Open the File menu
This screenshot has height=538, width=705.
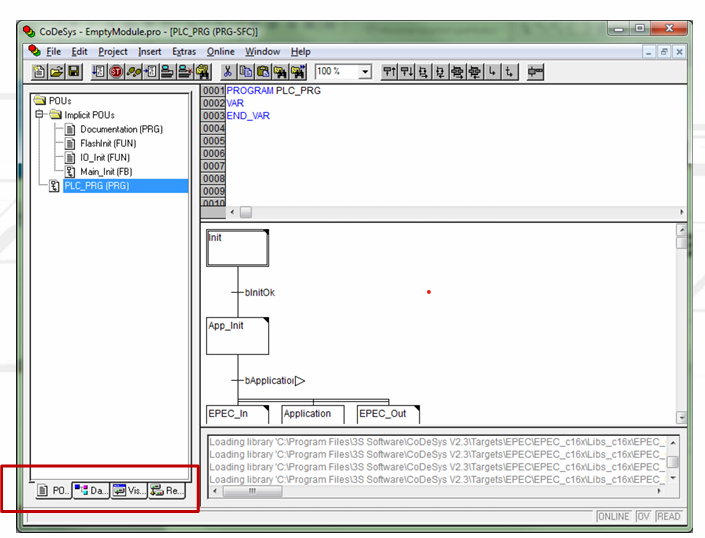coord(54,52)
